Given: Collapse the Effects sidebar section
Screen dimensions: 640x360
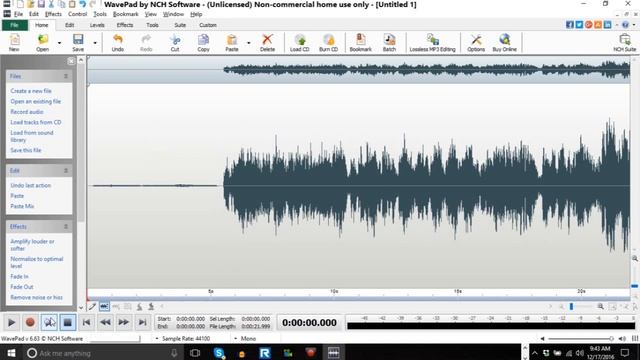Looking at the screenshot, I should (x=66, y=227).
